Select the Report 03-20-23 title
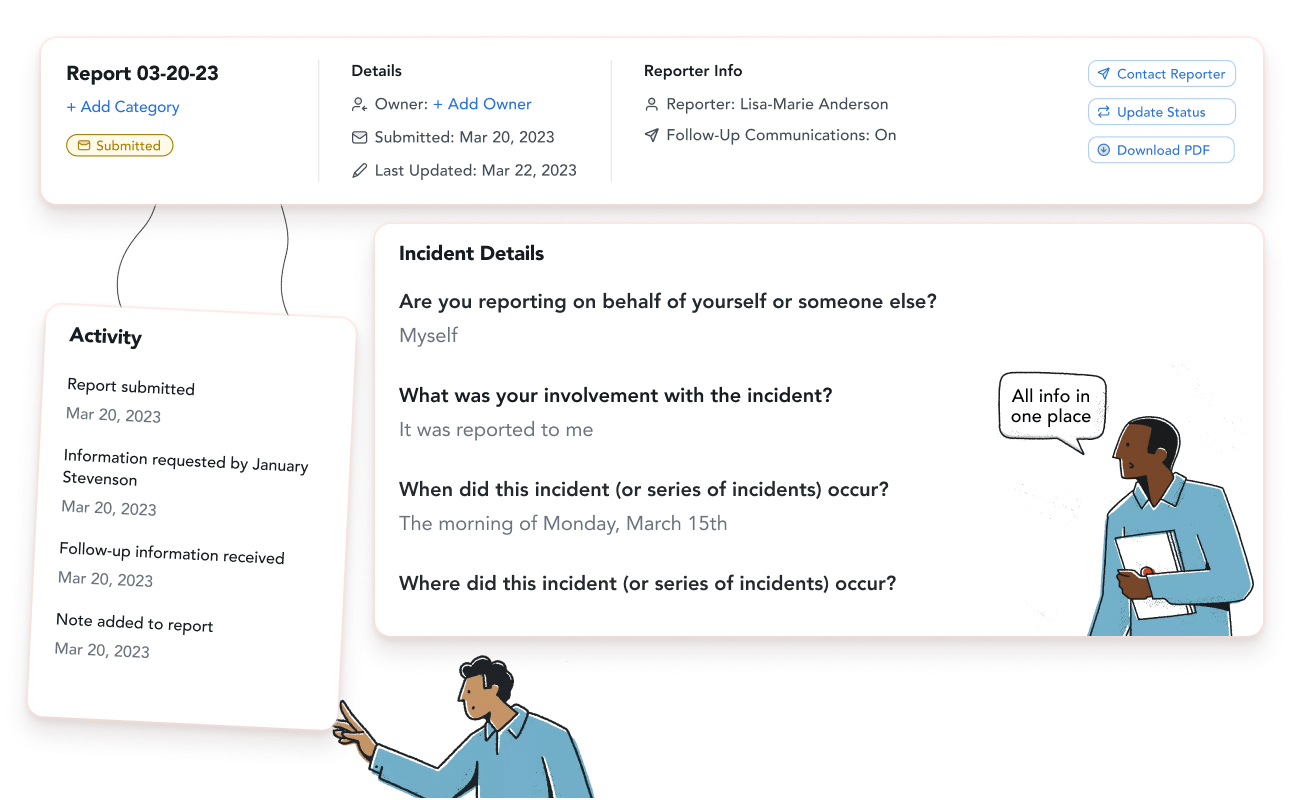The height and width of the screenshot is (800, 1300). (x=142, y=73)
